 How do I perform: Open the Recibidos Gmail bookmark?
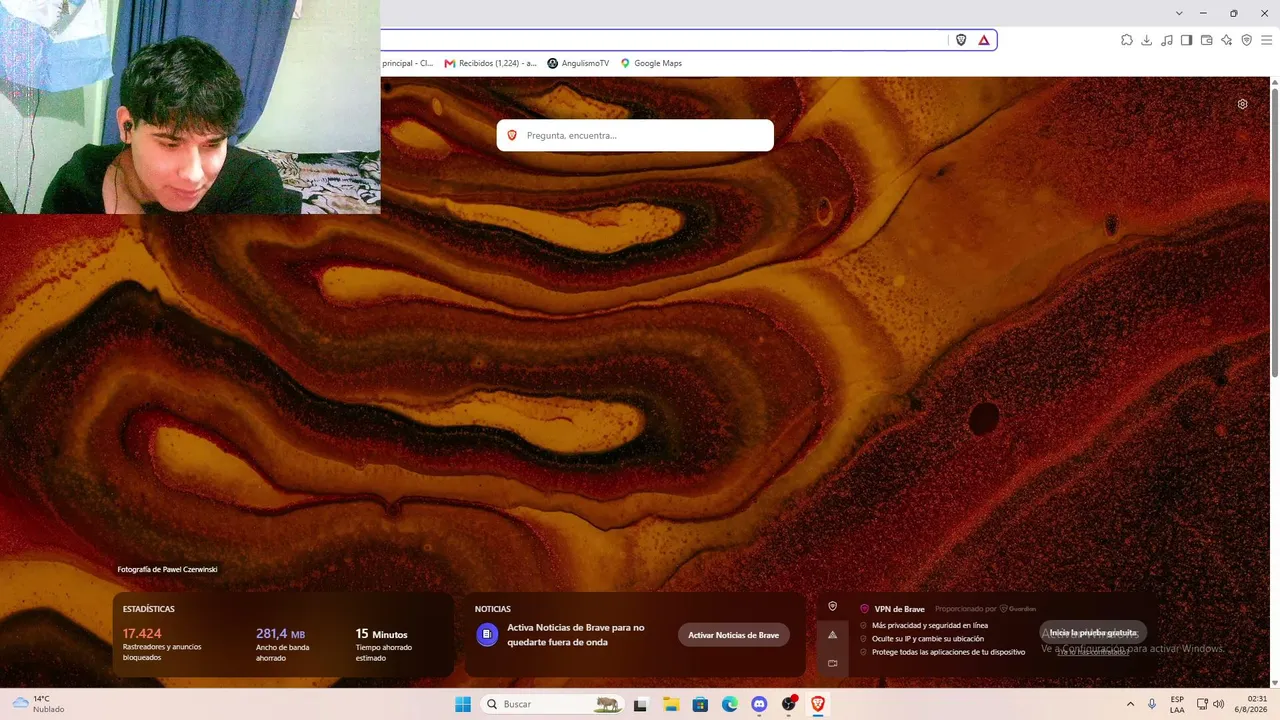(491, 63)
